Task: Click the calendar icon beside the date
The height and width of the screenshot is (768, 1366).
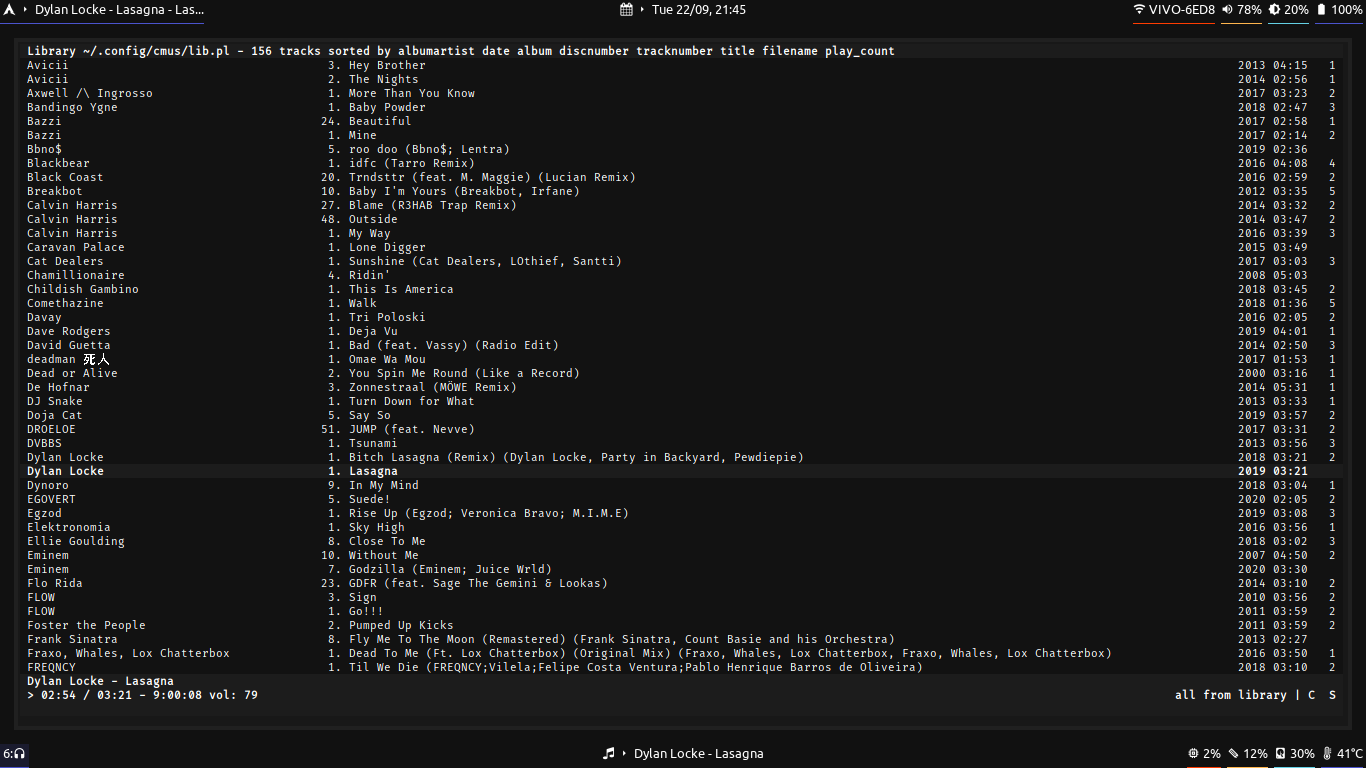Action: (x=626, y=10)
